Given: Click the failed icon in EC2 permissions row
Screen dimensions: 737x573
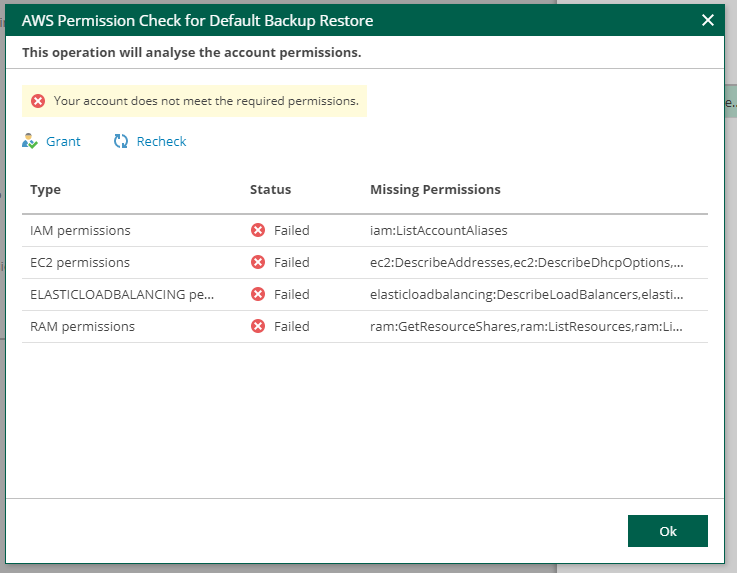Looking at the screenshot, I should pos(258,262).
